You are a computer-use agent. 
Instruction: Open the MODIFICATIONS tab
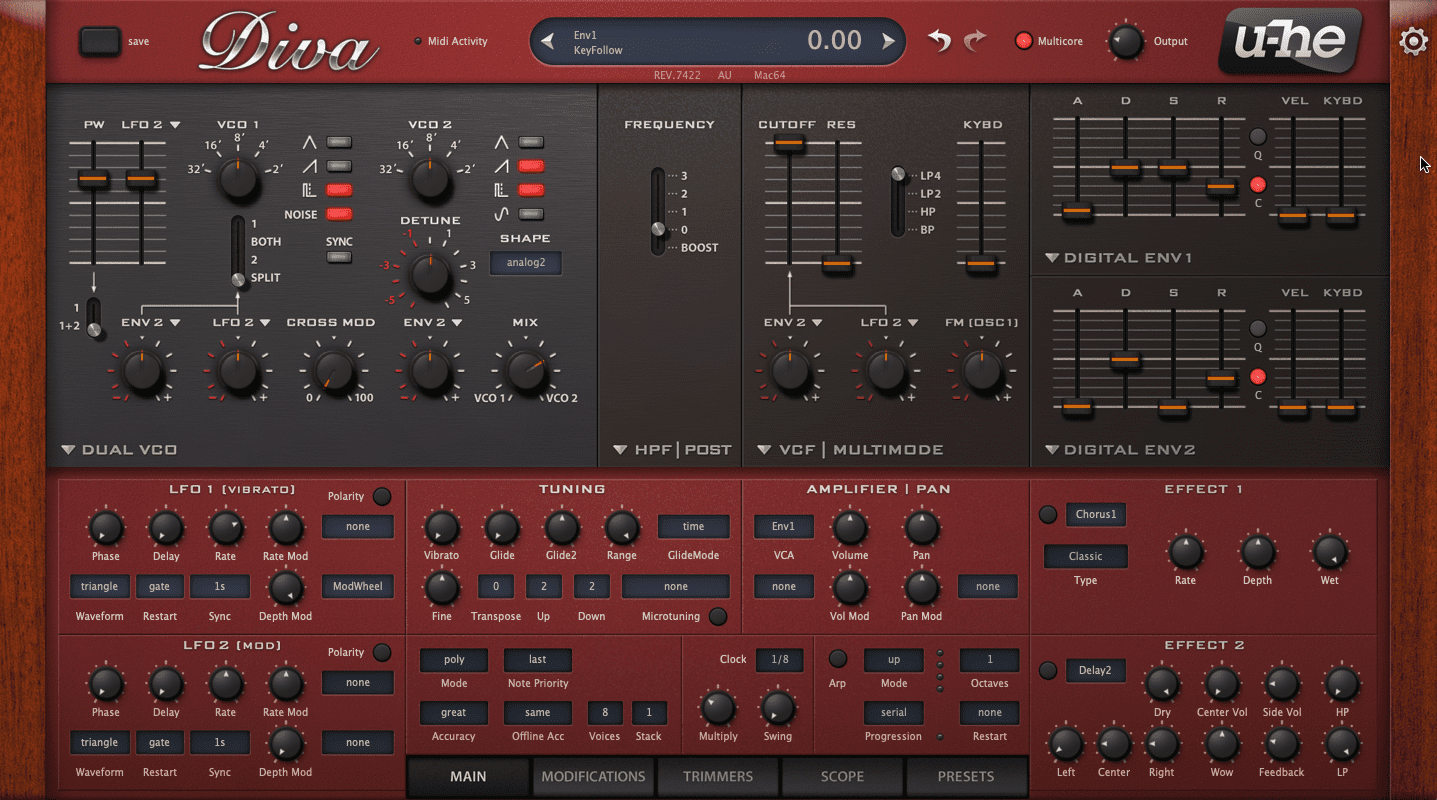593,776
